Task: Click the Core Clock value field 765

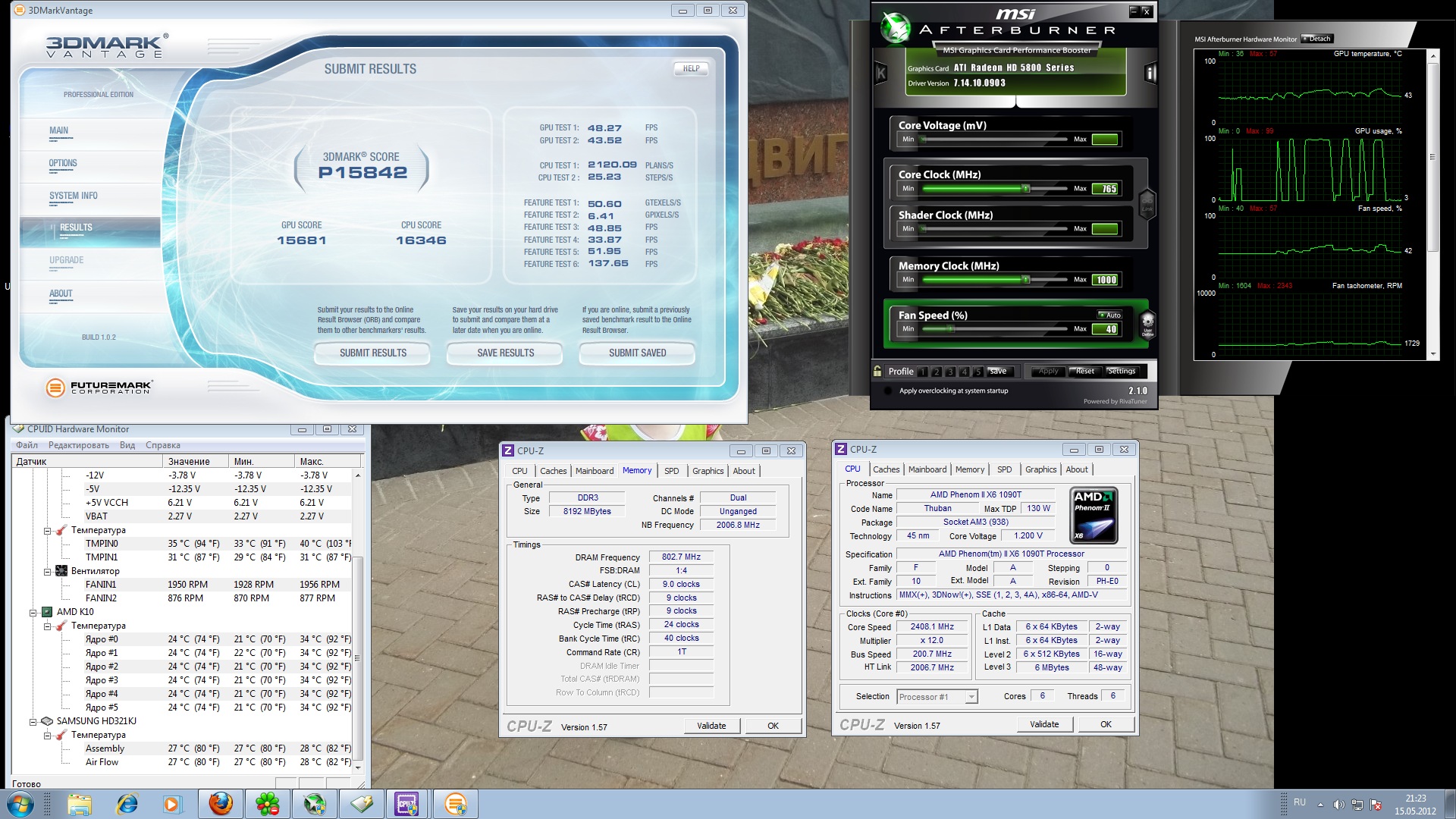Action: pos(1105,189)
